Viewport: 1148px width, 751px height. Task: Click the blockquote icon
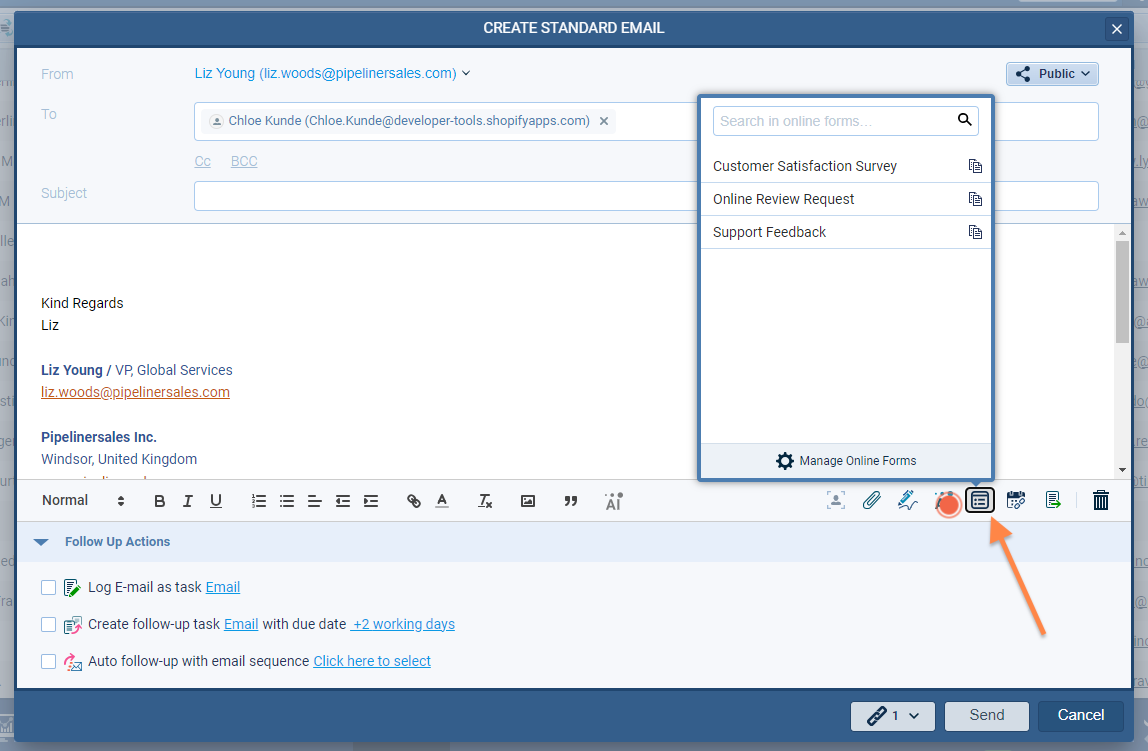(x=571, y=501)
